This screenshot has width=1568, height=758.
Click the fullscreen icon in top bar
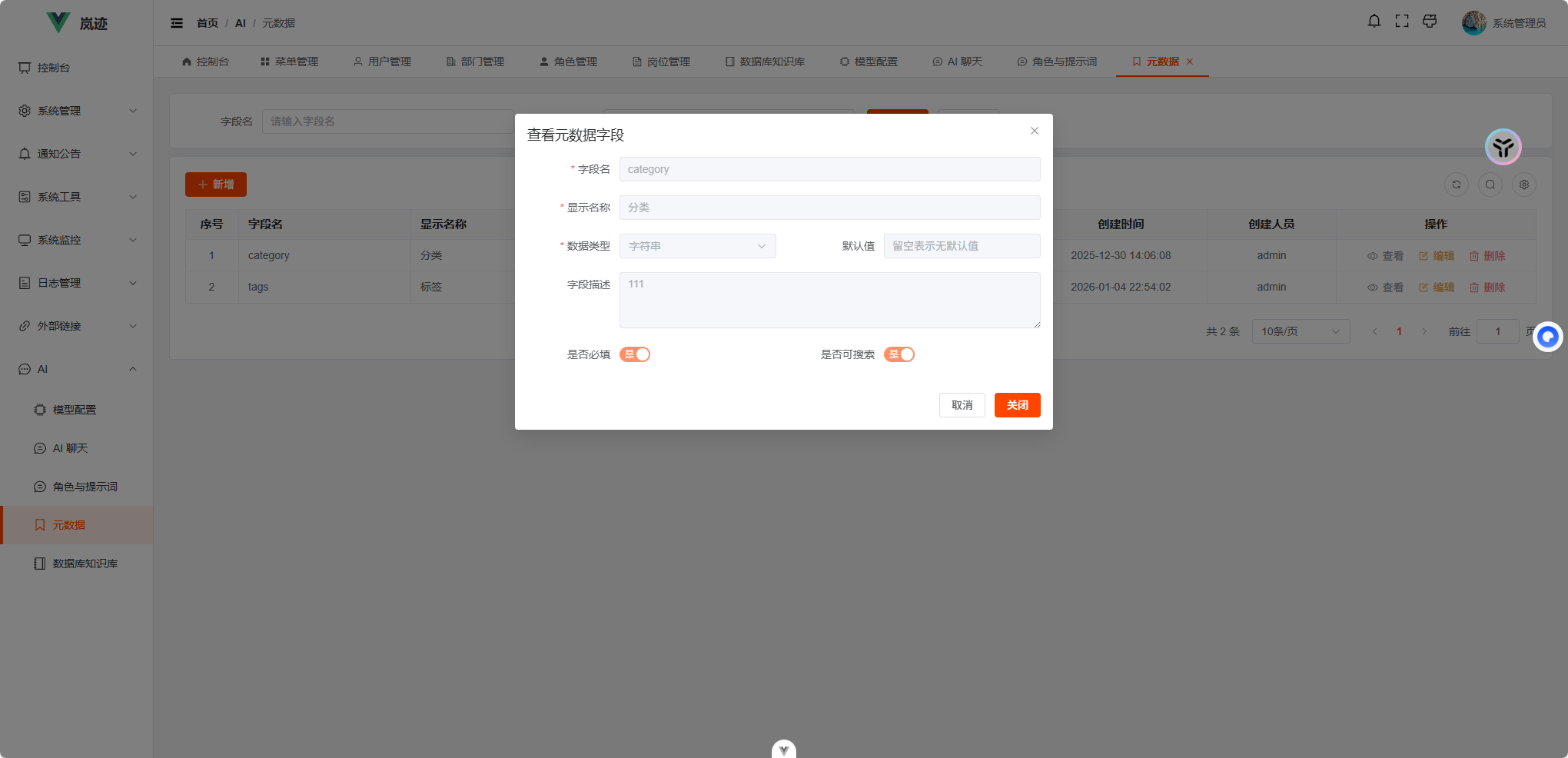point(1401,21)
